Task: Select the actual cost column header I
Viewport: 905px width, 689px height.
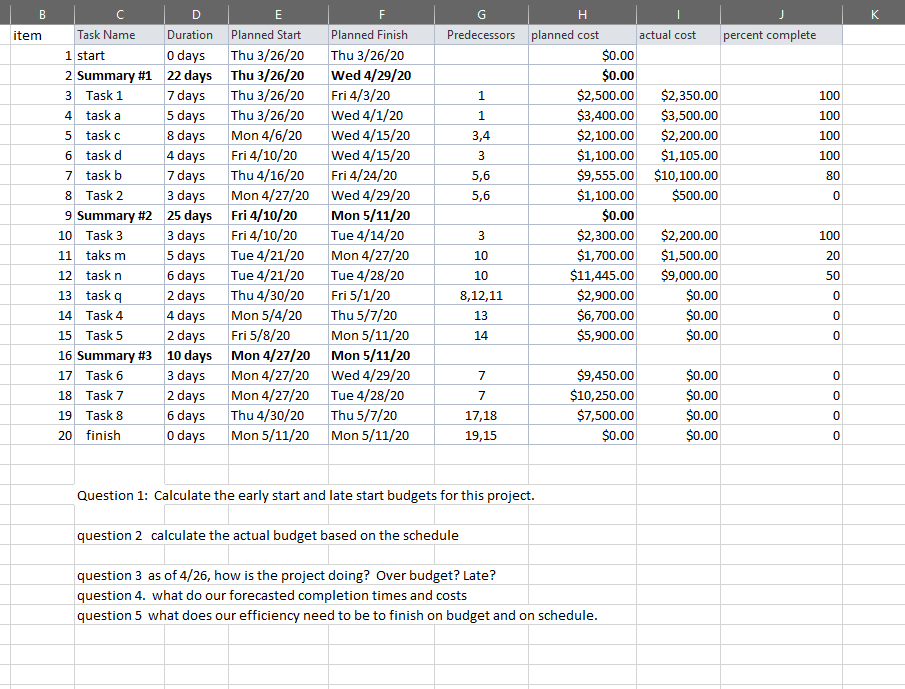Action: (x=678, y=13)
